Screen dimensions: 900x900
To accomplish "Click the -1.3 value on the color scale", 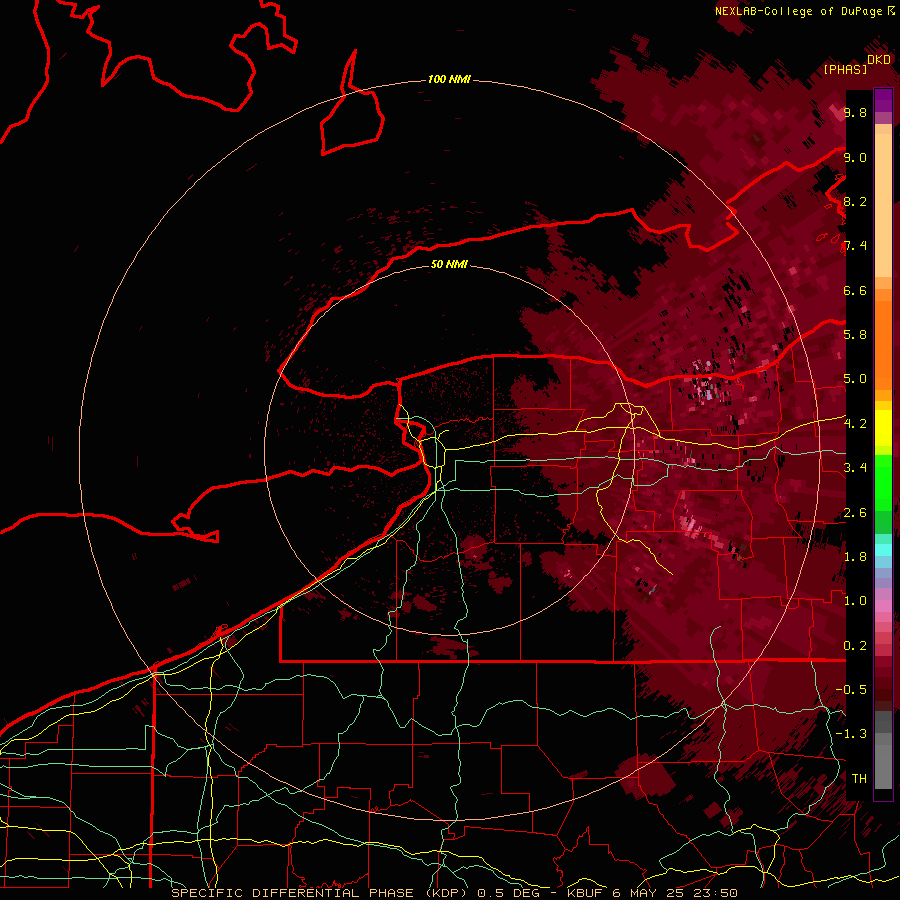I will [x=851, y=734].
